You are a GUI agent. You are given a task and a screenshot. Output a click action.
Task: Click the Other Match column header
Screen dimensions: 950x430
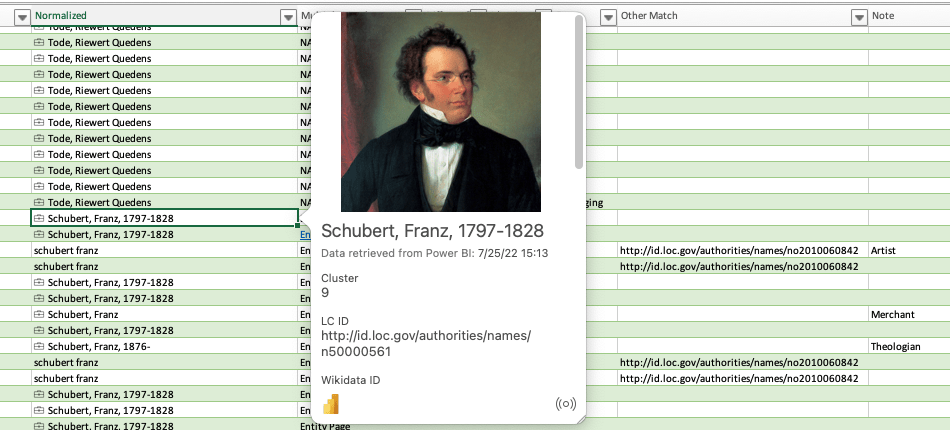pos(649,16)
